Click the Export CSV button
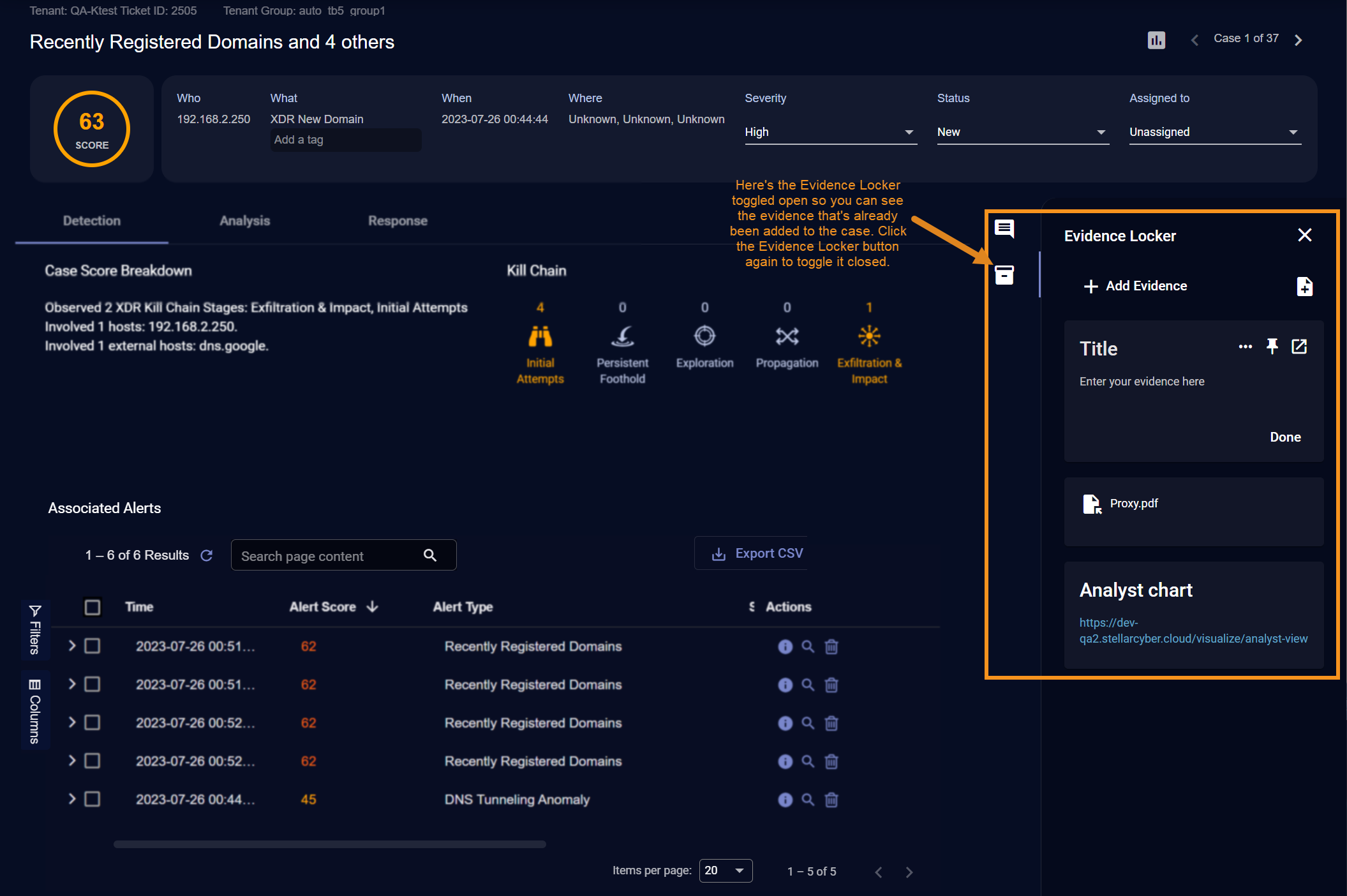Viewport: 1347px width, 896px height. (x=757, y=553)
